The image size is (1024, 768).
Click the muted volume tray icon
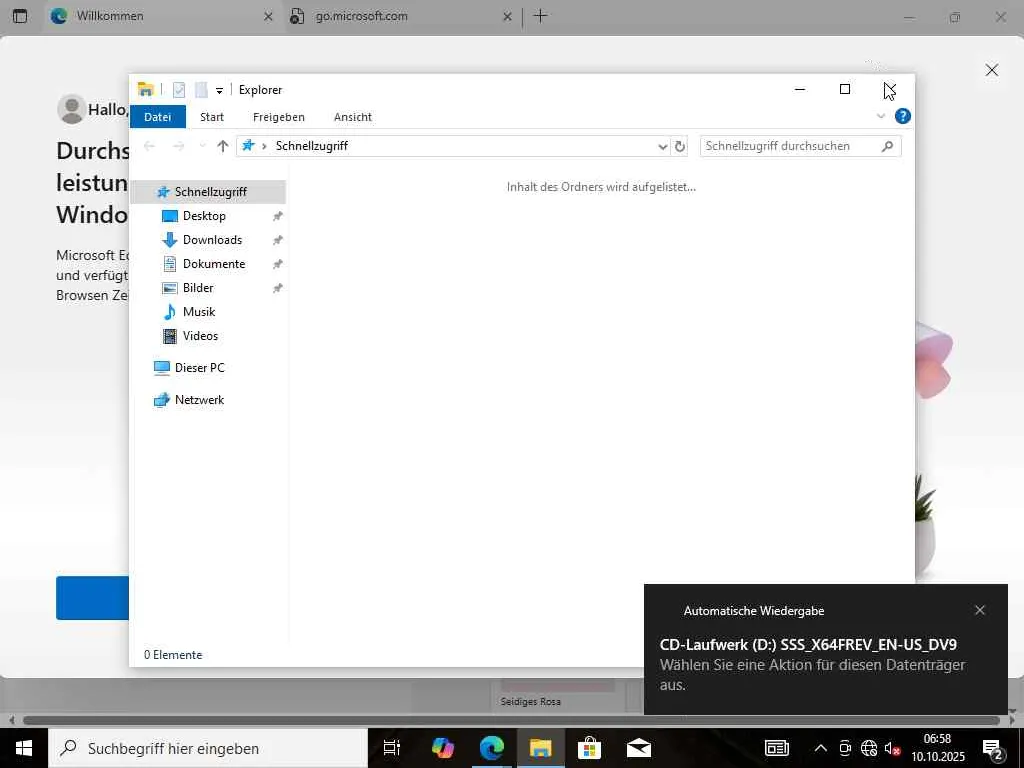click(893, 748)
